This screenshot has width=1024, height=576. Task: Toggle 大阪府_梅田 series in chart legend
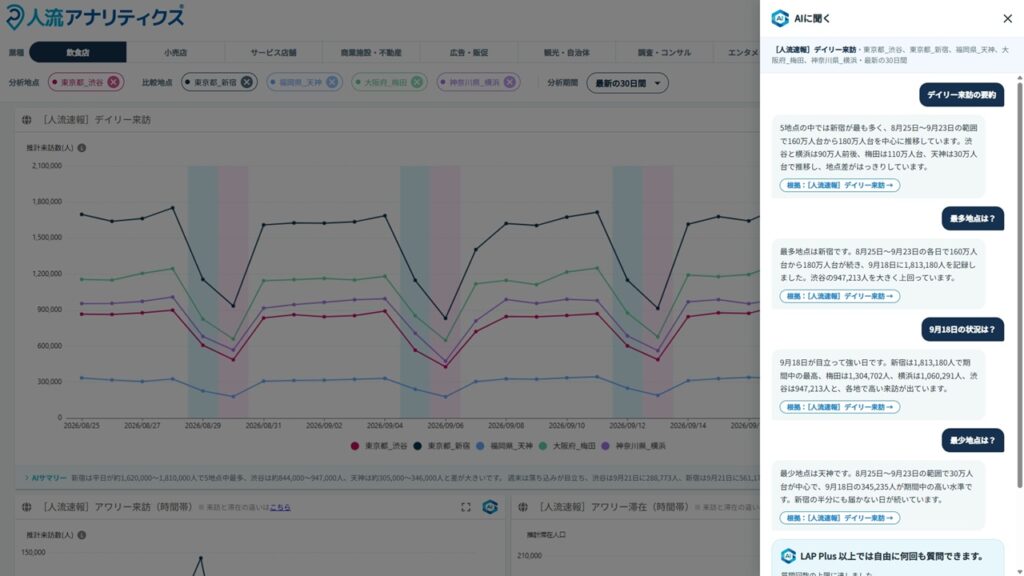pyautogui.click(x=567, y=446)
